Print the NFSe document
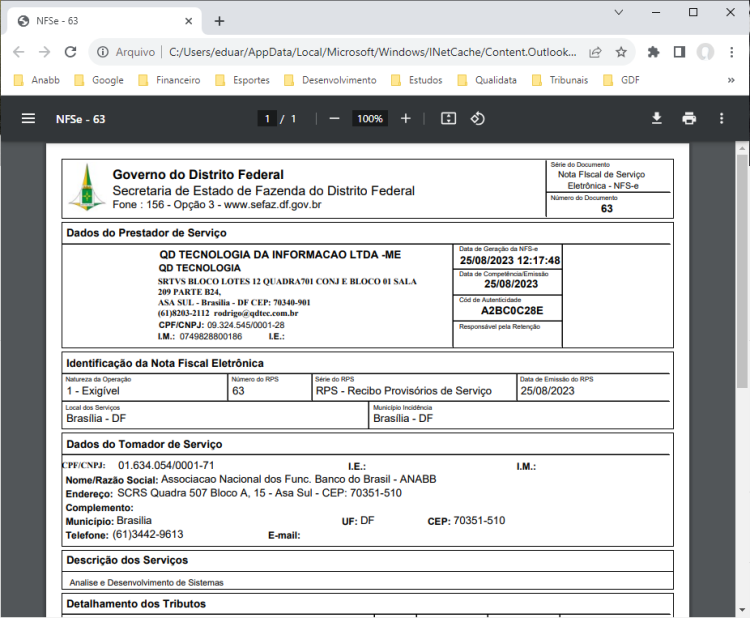 [x=689, y=118]
